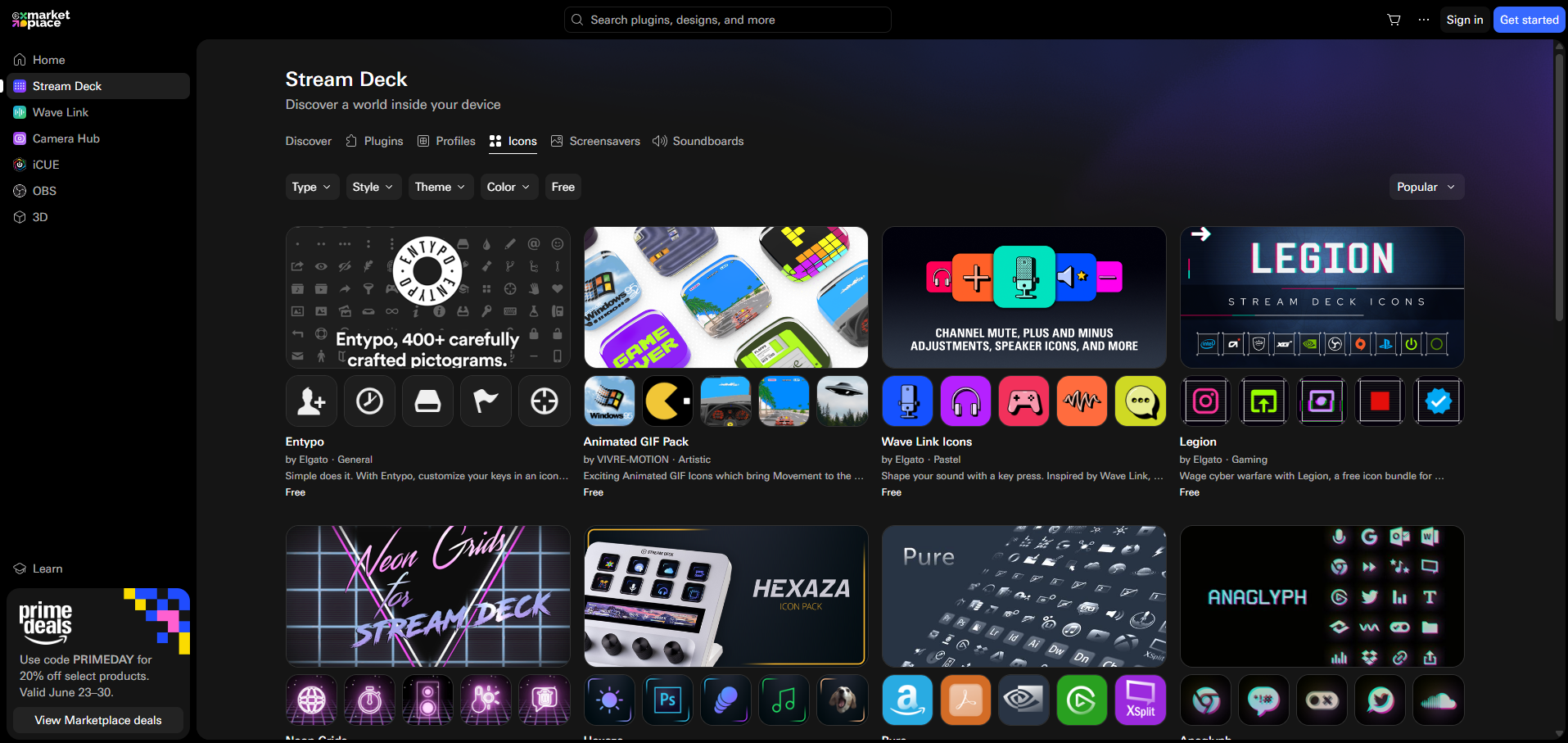Open the shopping cart icon
This screenshot has width=1568, height=743.
pos(1394,20)
